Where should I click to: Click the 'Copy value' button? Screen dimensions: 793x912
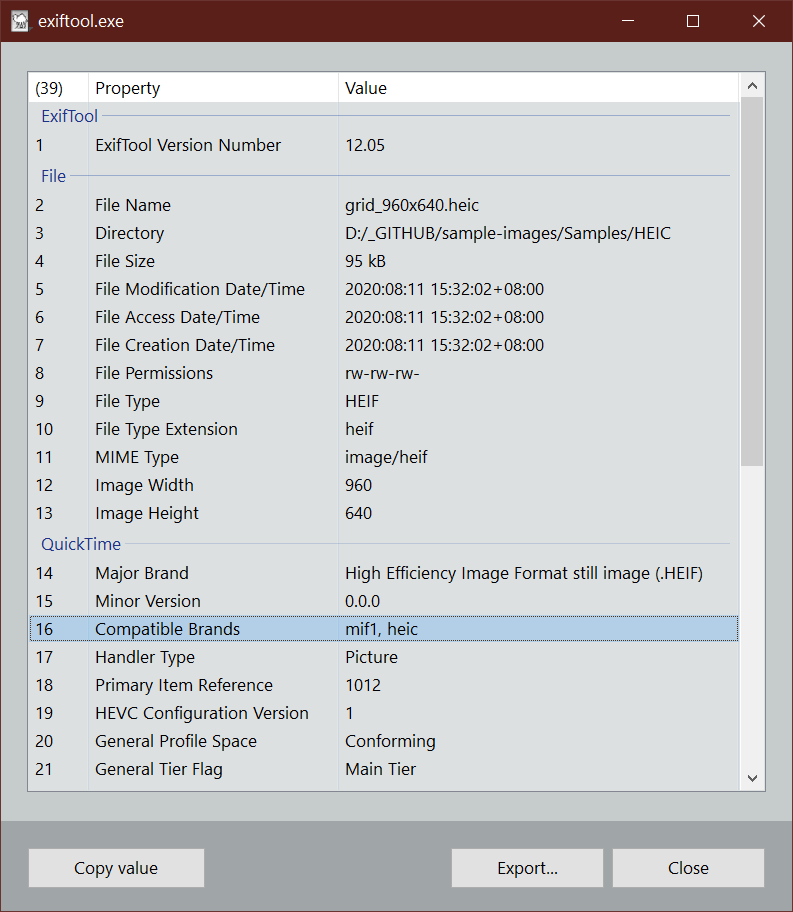click(115, 867)
